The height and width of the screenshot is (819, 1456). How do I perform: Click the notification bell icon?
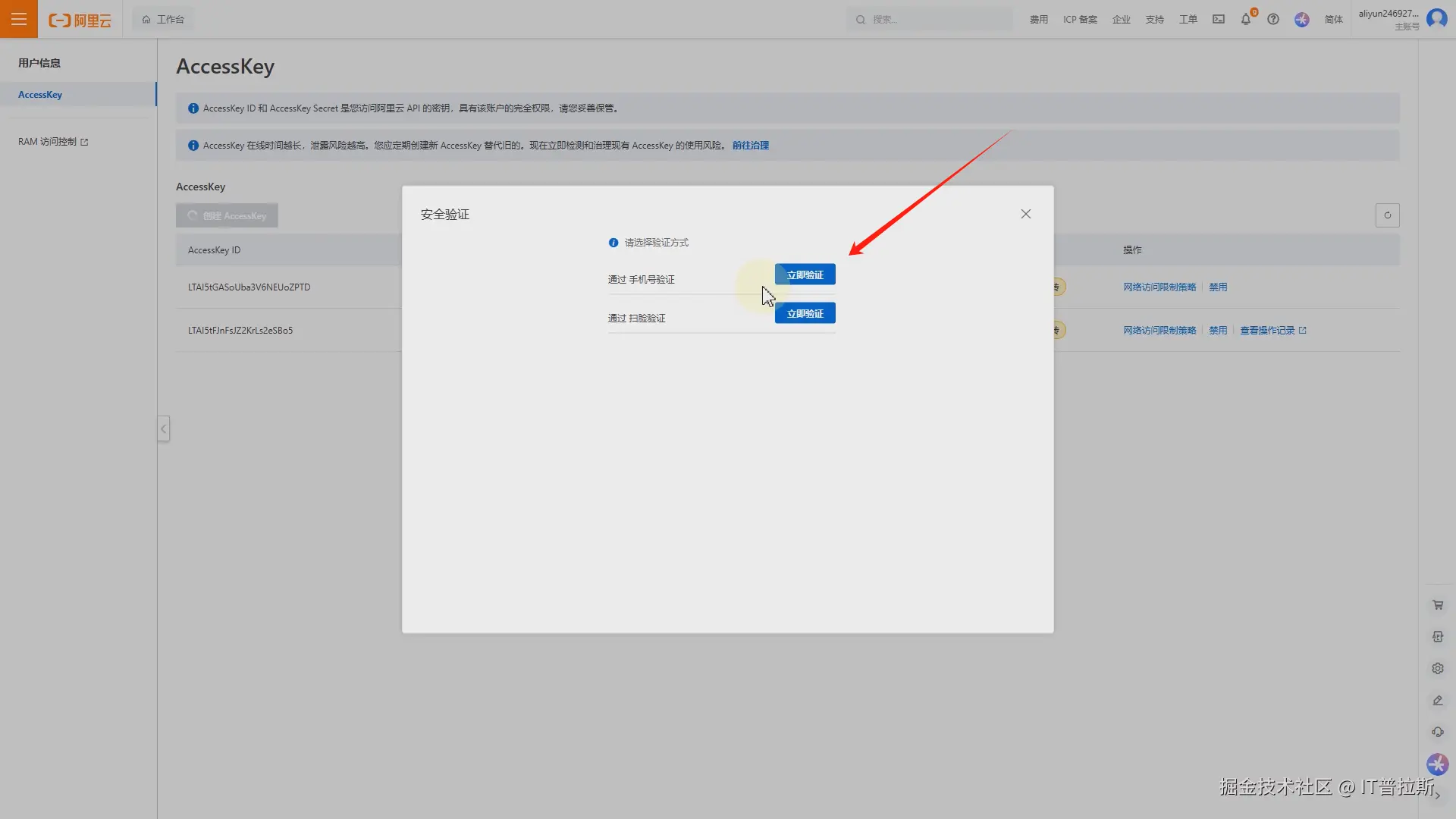[1245, 20]
